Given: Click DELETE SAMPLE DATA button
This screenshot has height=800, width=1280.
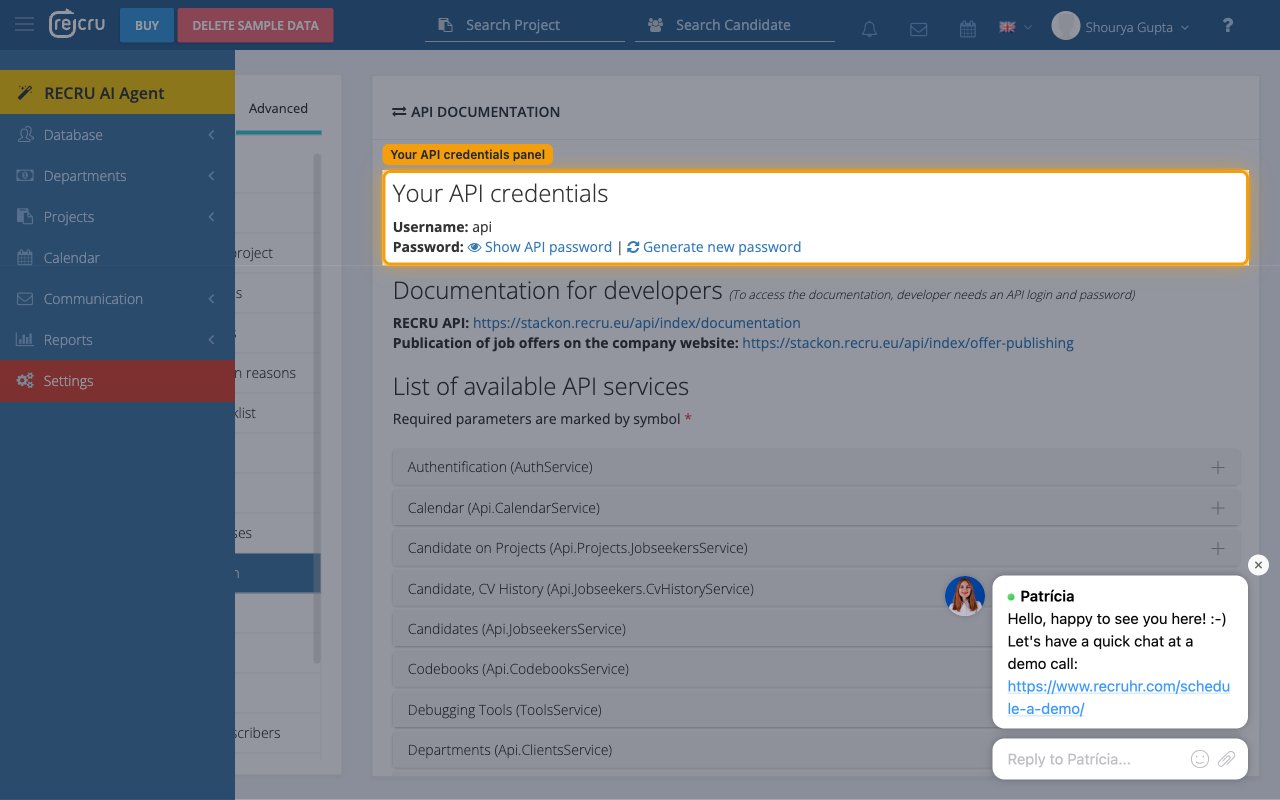Looking at the screenshot, I should click(255, 26).
